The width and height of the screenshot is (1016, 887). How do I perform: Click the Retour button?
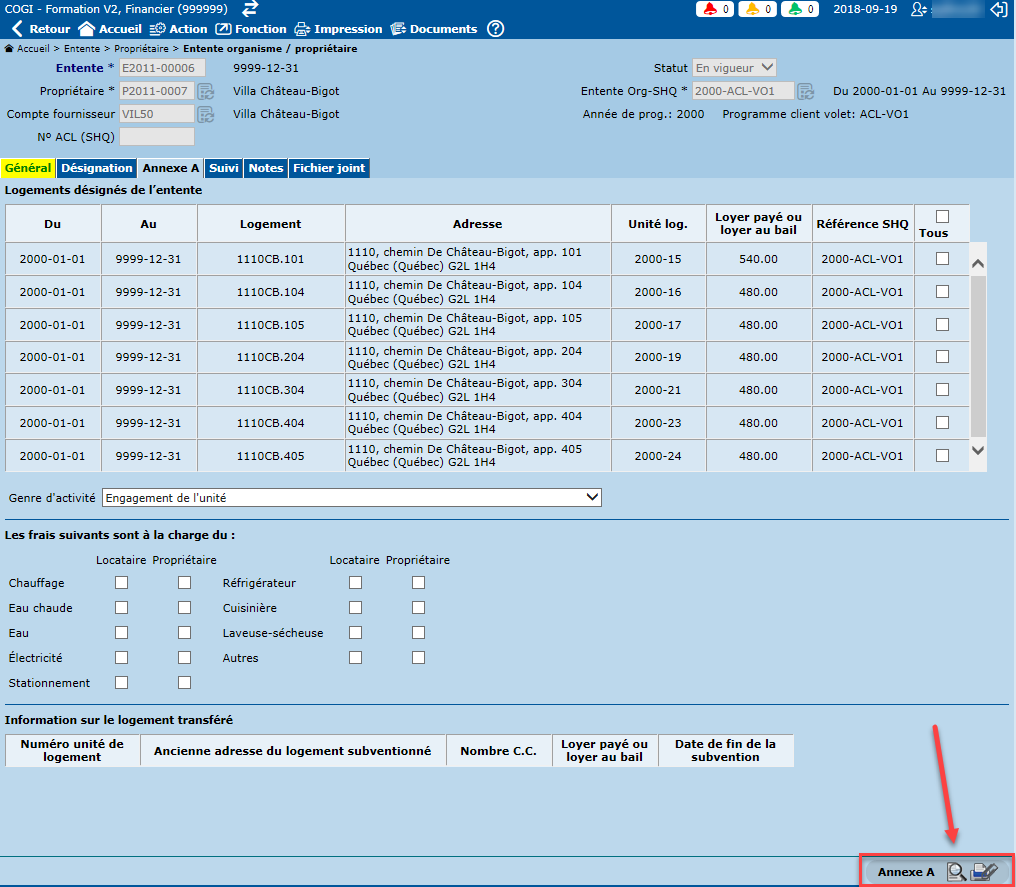40,29
